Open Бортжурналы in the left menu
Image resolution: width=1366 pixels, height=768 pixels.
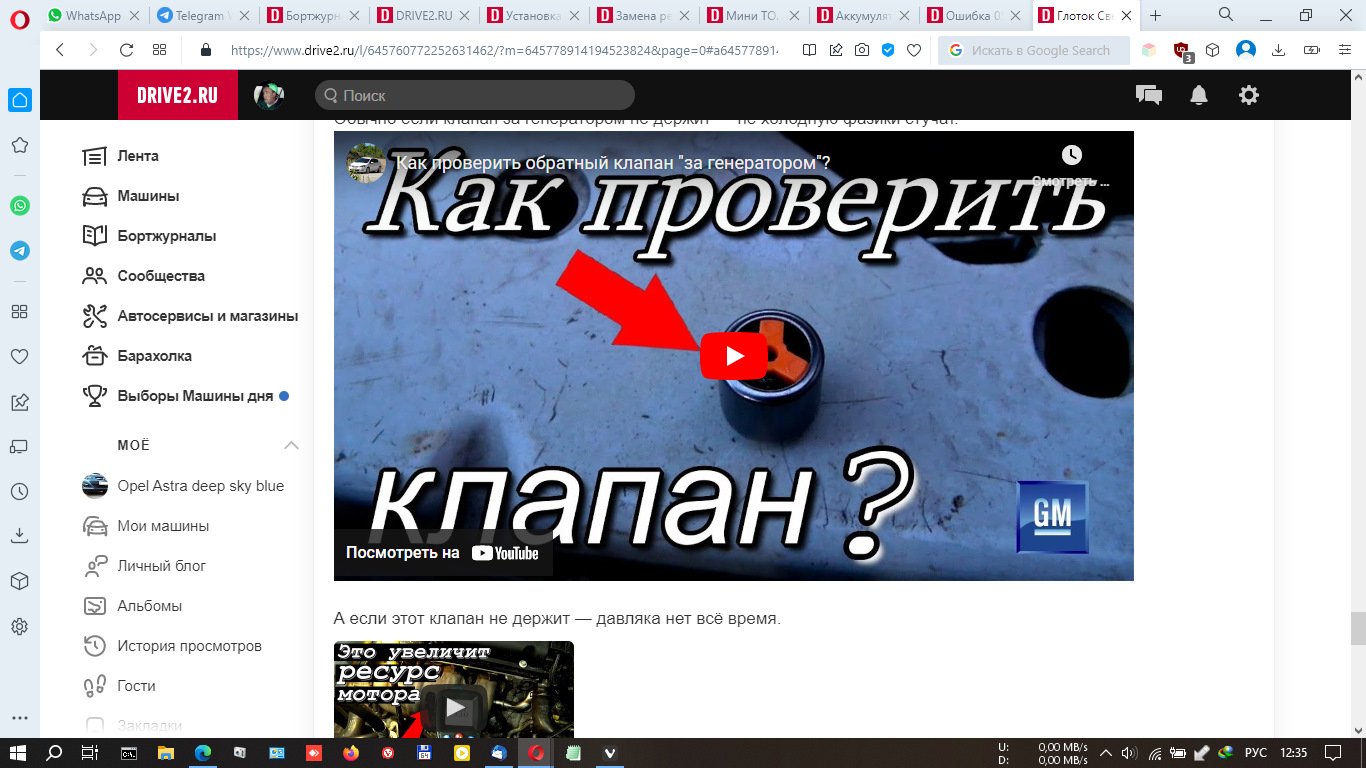[x=166, y=236]
